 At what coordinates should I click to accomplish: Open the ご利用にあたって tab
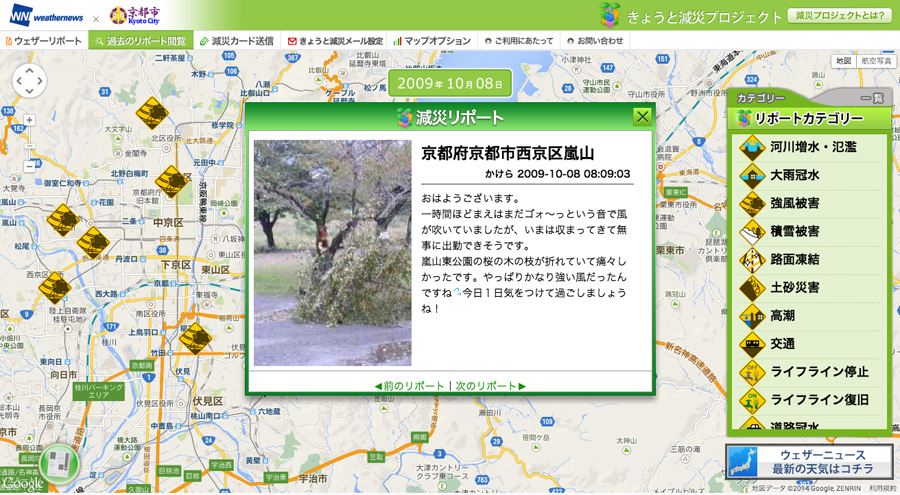519,41
